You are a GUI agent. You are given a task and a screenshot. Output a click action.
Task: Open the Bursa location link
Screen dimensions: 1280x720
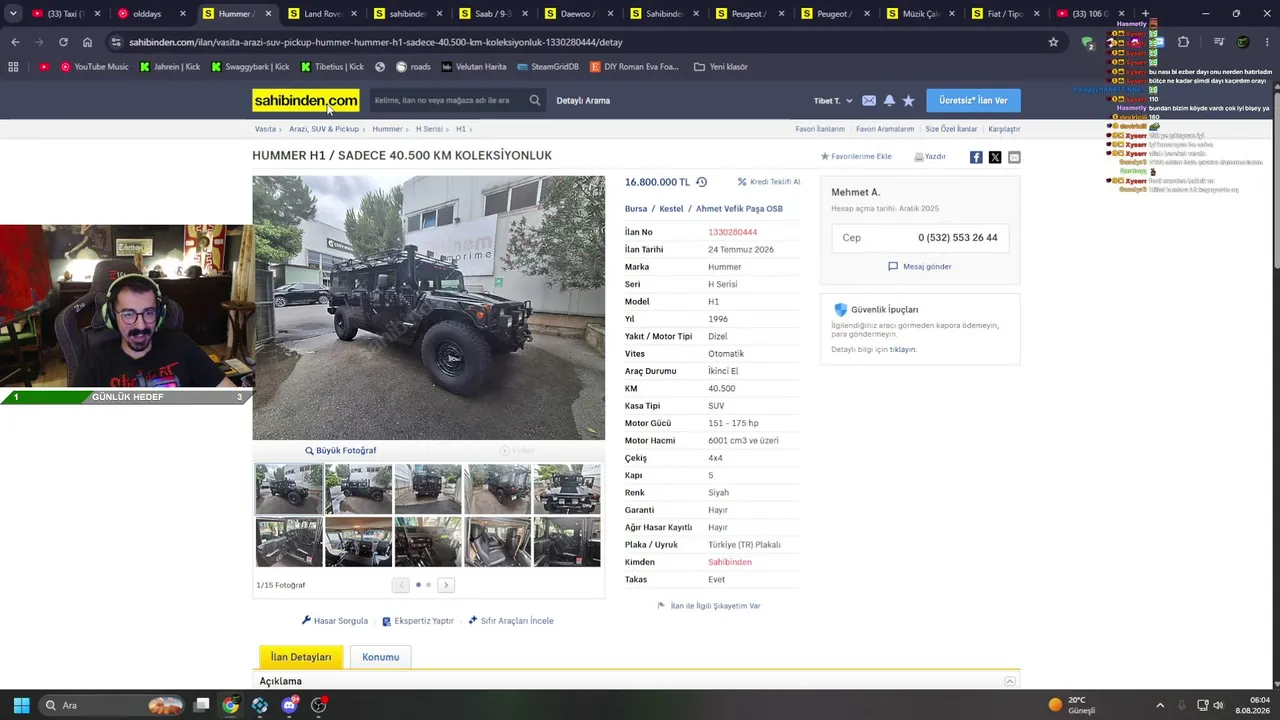(x=636, y=209)
